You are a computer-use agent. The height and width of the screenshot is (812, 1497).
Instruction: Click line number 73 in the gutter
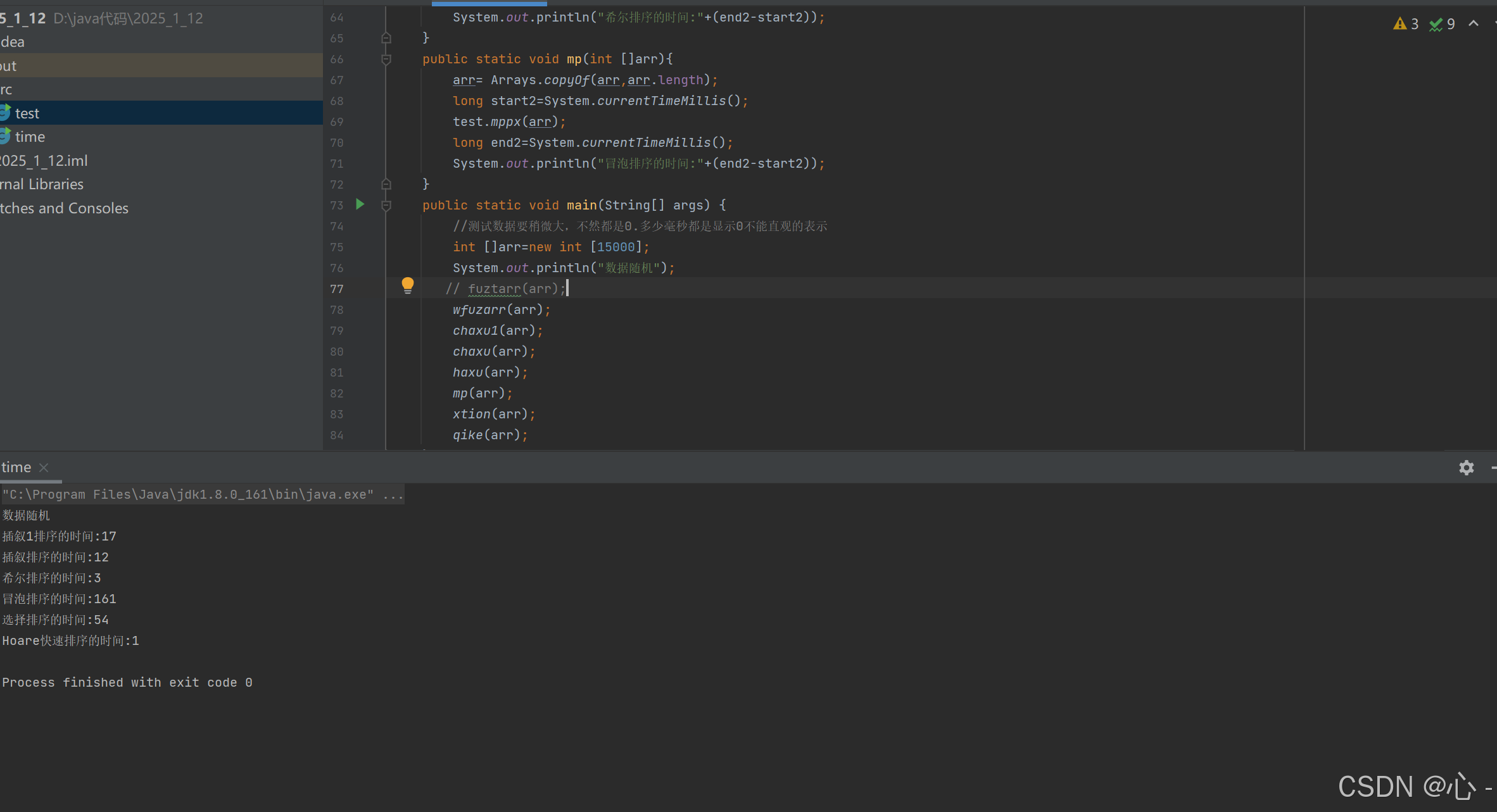click(337, 205)
